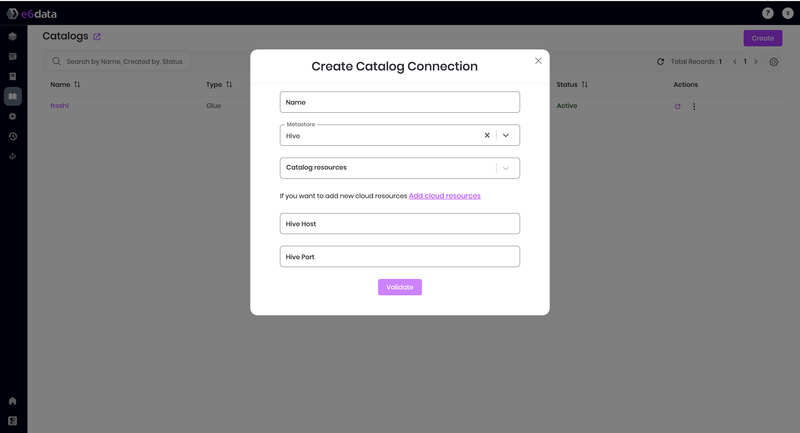The image size is (800, 433).
Task: Go to next page of records
Action: click(x=756, y=62)
